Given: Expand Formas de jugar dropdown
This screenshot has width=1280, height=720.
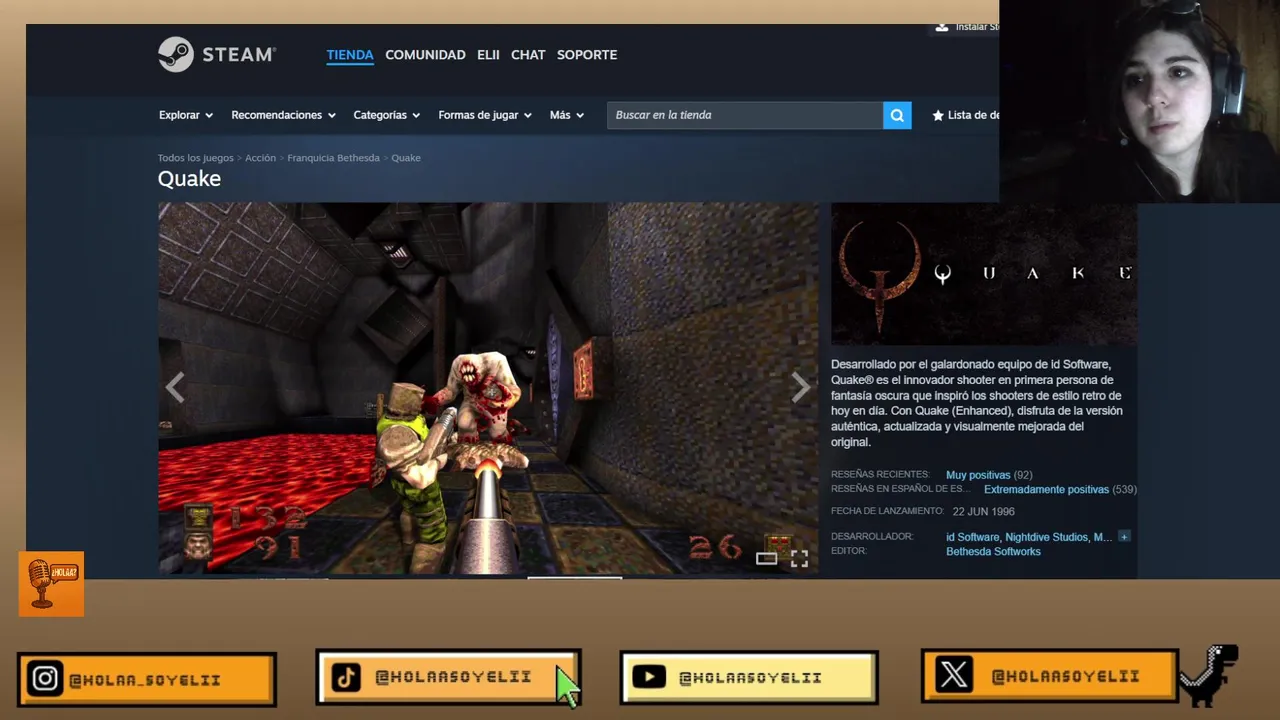Looking at the screenshot, I should pos(485,115).
